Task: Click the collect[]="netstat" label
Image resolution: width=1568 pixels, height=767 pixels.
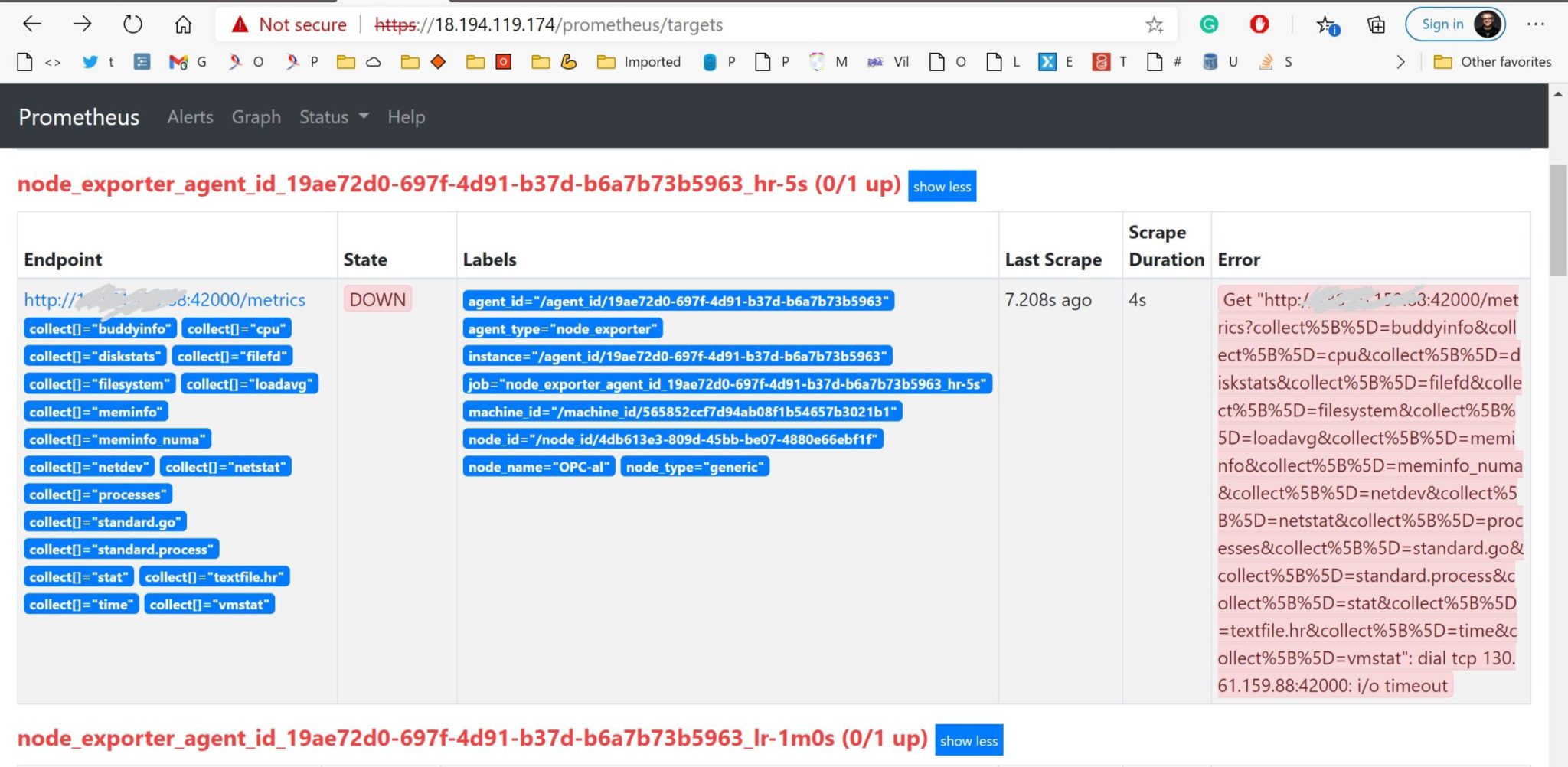Action: tap(226, 467)
